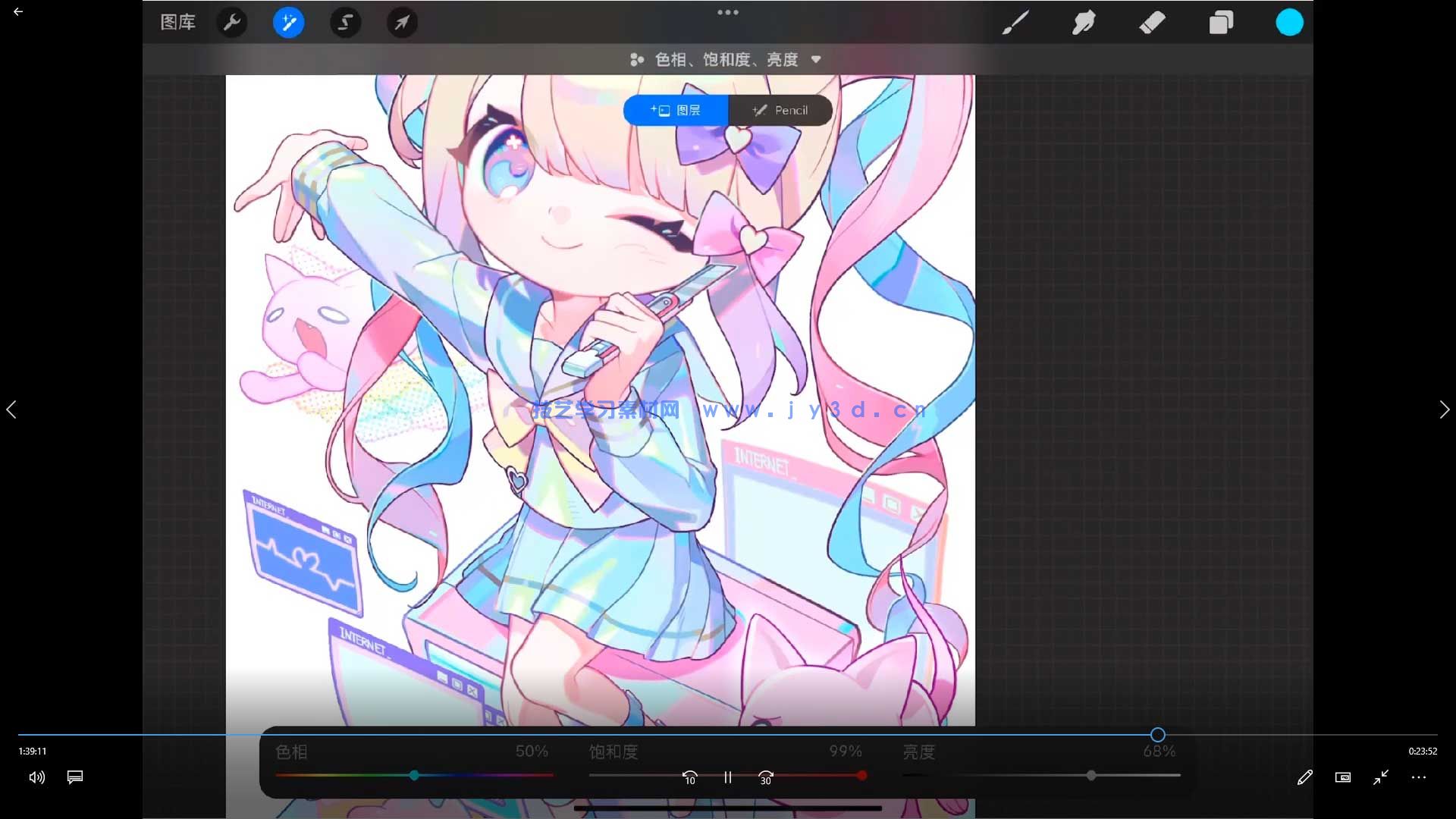Image resolution: width=1456 pixels, height=819 pixels.
Task: Toggle the video captions icon
Action: 75,777
